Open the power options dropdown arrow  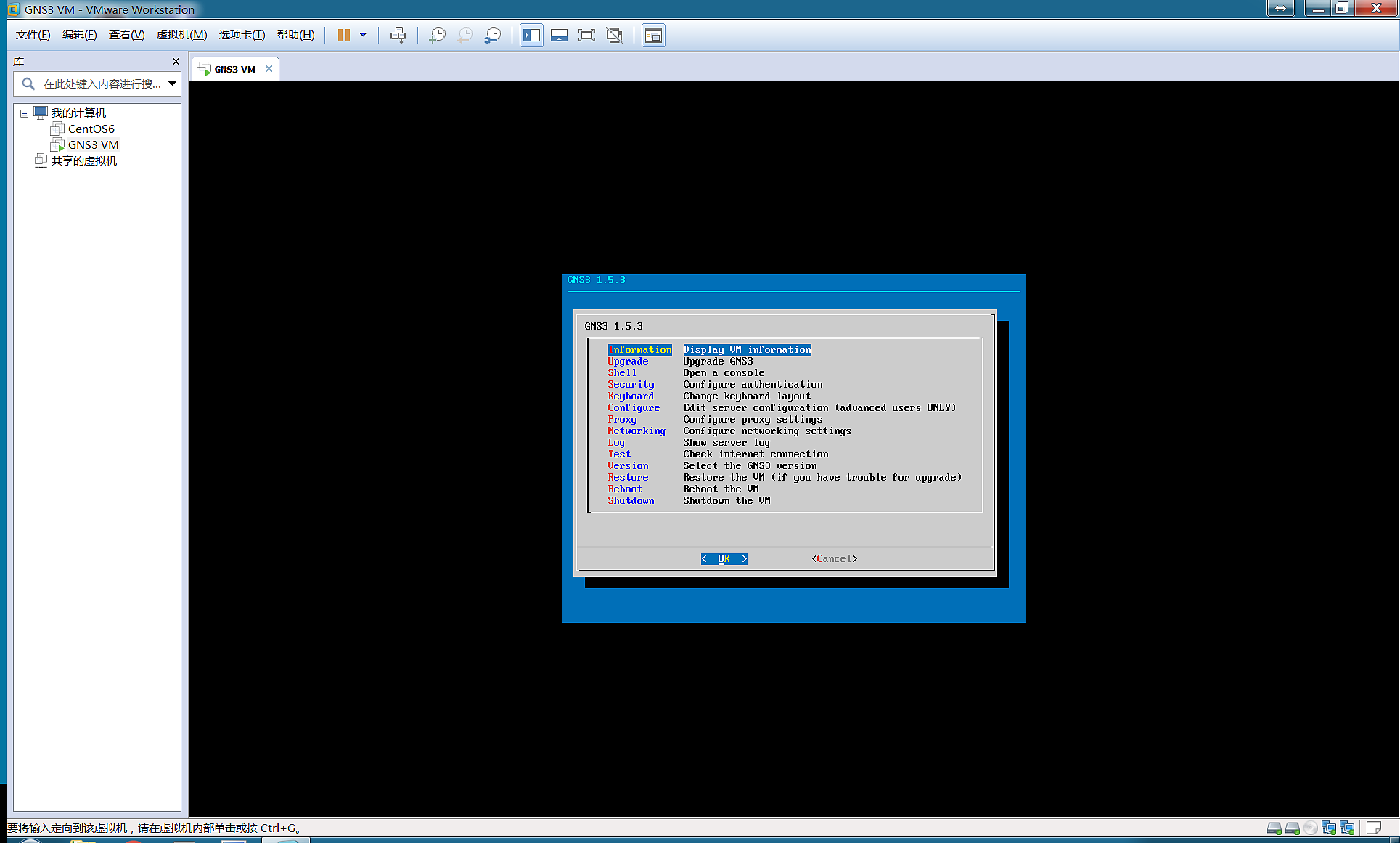coord(363,35)
